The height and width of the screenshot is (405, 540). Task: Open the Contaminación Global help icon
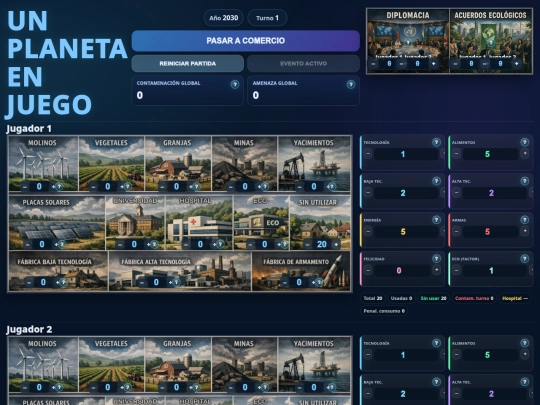pyautogui.click(x=235, y=84)
